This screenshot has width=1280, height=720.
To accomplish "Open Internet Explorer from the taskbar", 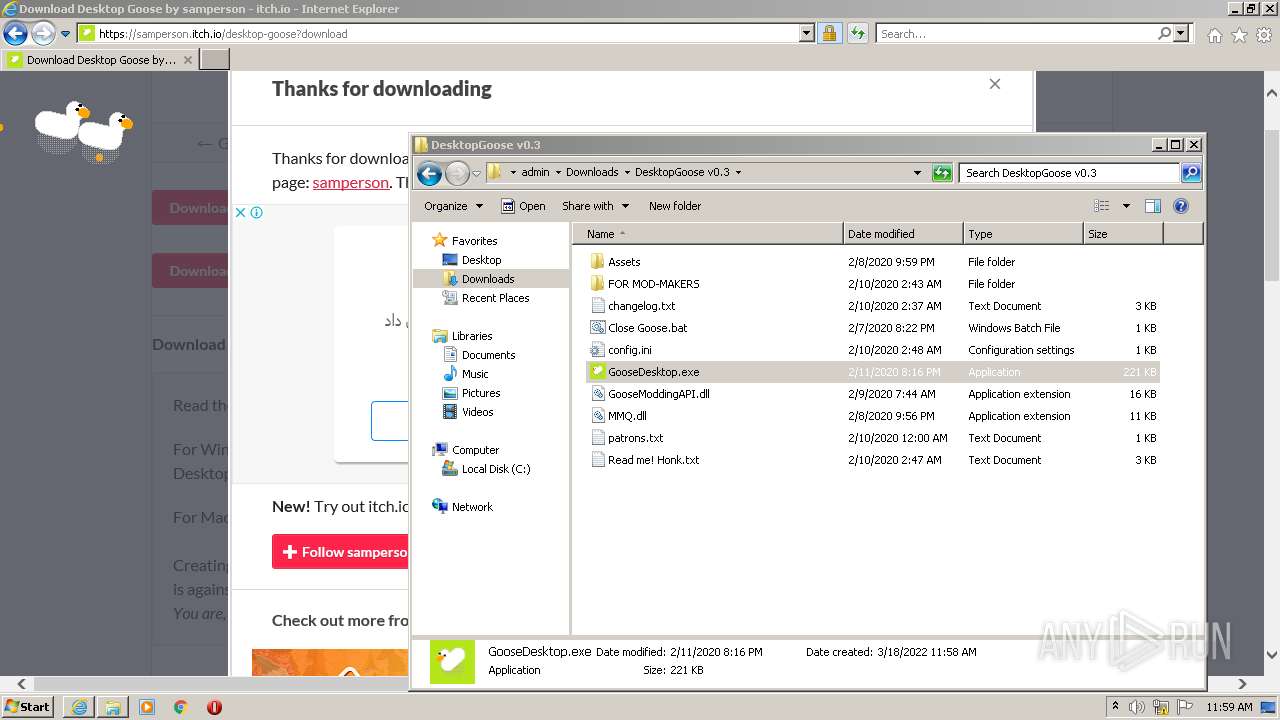I will (x=79, y=707).
